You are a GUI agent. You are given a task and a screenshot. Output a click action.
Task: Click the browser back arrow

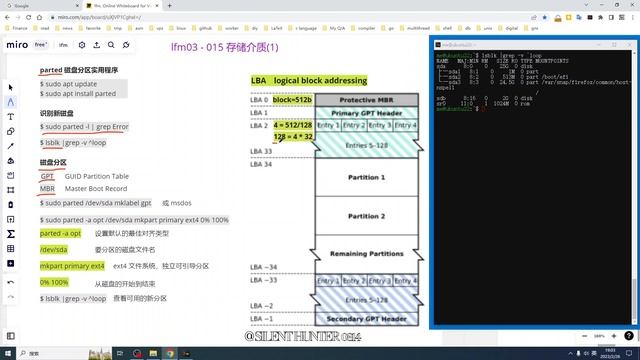point(7,17)
